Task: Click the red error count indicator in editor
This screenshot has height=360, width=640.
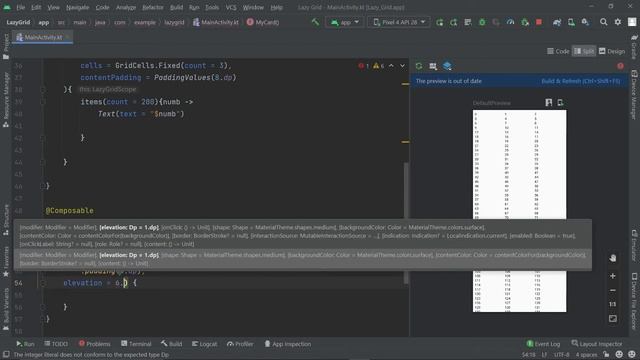Action: pos(364,65)
